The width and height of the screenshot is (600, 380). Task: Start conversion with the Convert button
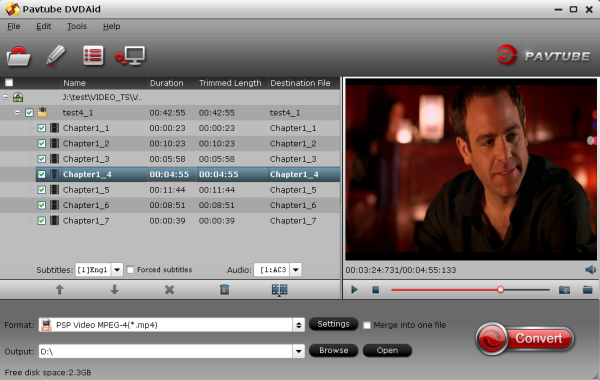tap(525, 338)
